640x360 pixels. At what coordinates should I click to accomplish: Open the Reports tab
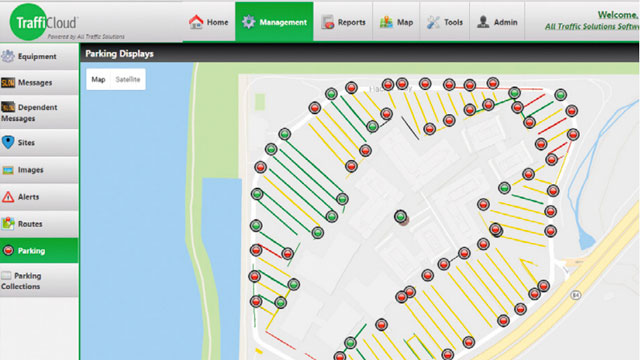(x=343, y=22)
